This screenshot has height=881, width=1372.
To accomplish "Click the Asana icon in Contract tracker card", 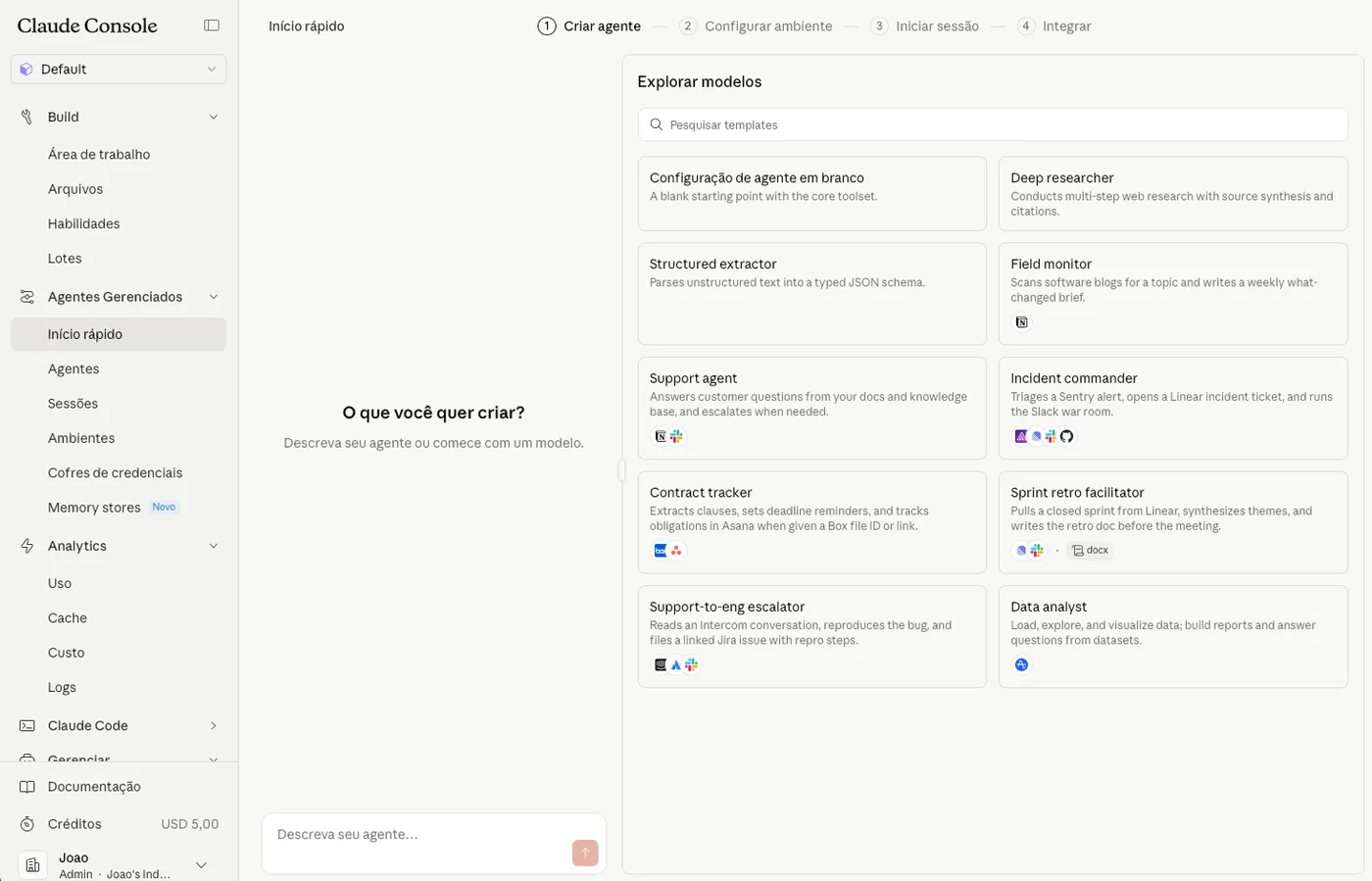I will pyautogui.click(x=676, y=551).
